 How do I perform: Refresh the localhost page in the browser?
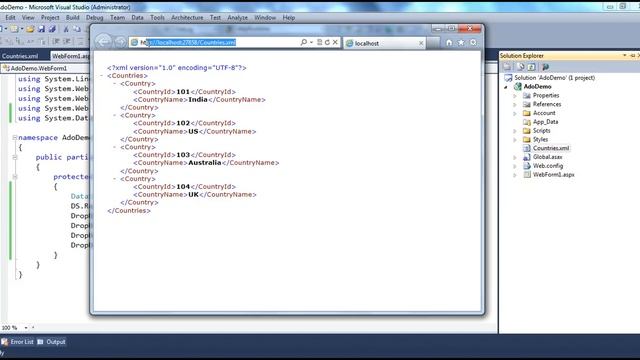tap(327, 42)
